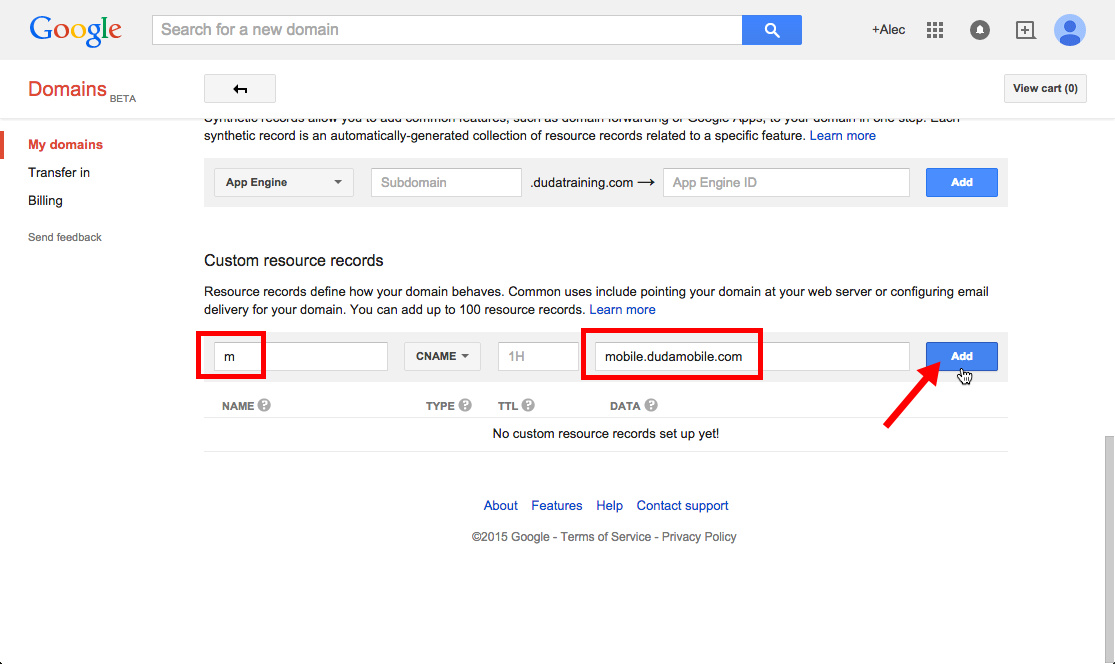Open the Contact support link
This screenshot has height=664, width=1115.
click(x=683, y=505)
